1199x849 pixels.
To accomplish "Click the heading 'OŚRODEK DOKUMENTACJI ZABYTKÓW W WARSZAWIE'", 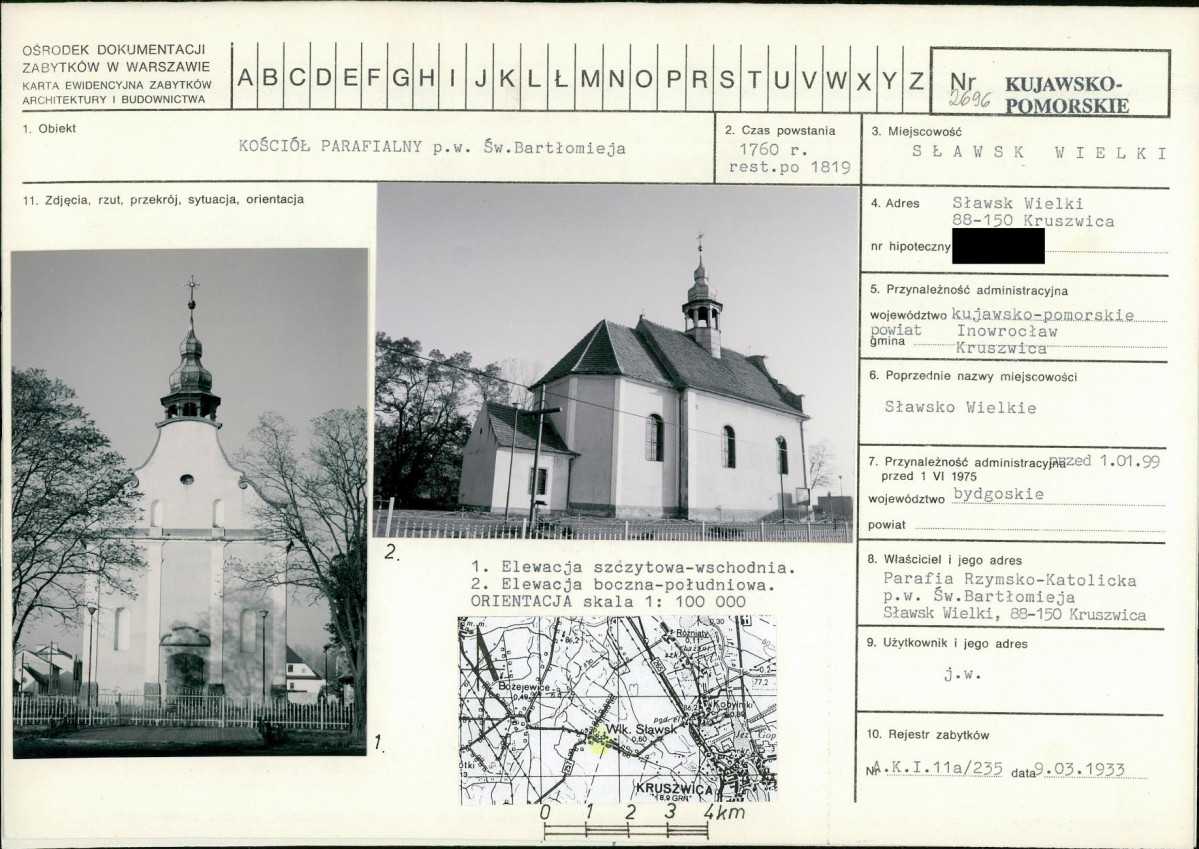I will click(116, 59).
